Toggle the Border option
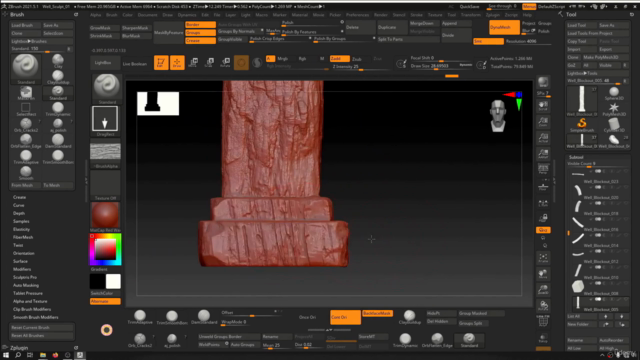The image size is (640, 360). click(200, 24)
